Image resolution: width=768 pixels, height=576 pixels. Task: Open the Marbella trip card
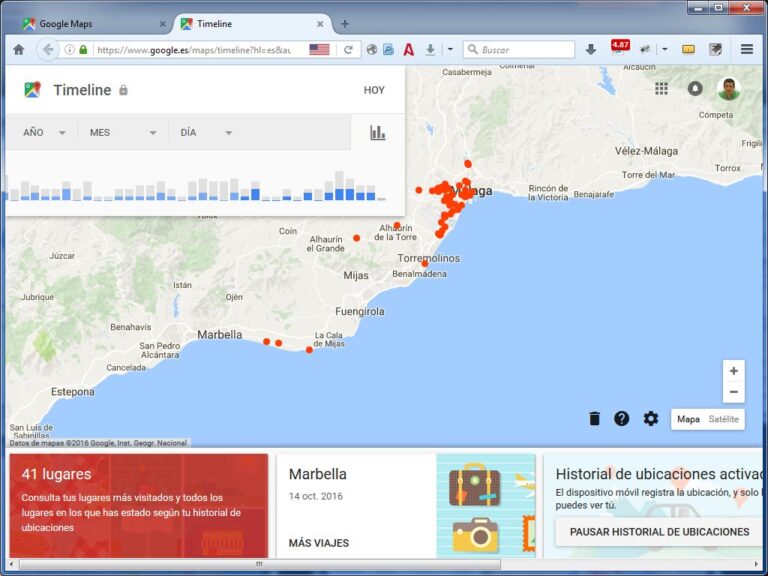point(406,505)
